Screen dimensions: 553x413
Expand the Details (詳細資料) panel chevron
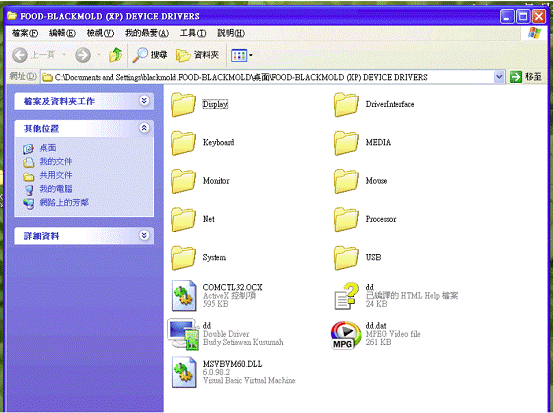coord(144,235)
